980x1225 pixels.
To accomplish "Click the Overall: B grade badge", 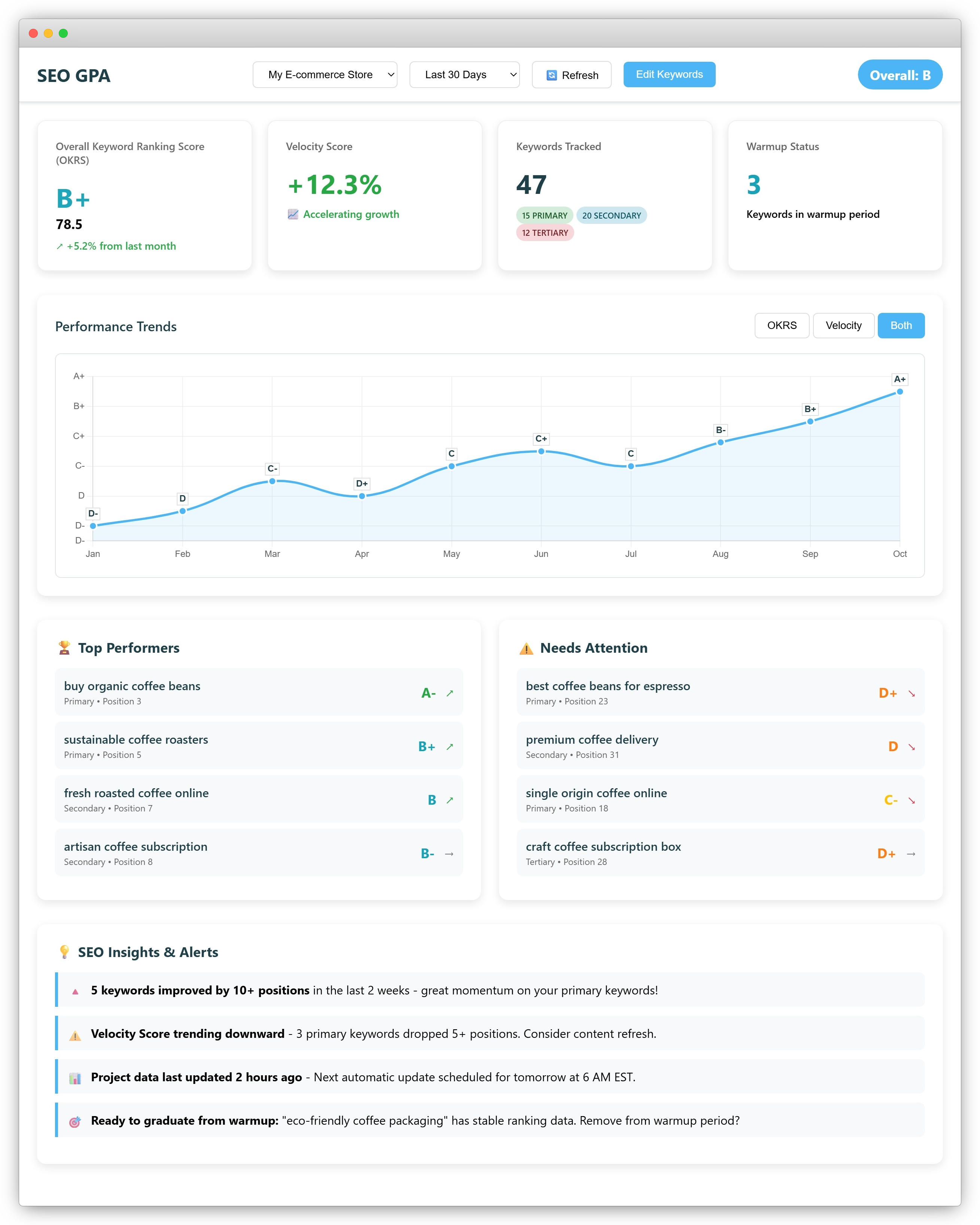I will pos(899,74).
